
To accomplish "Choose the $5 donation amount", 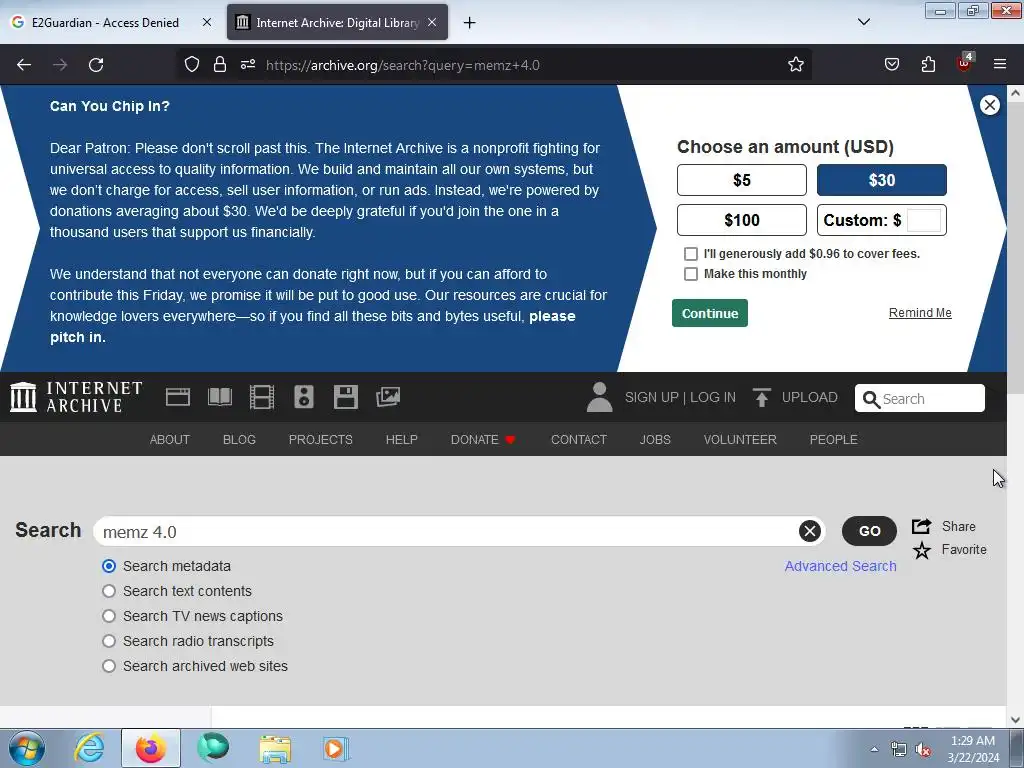I will 742,180.
